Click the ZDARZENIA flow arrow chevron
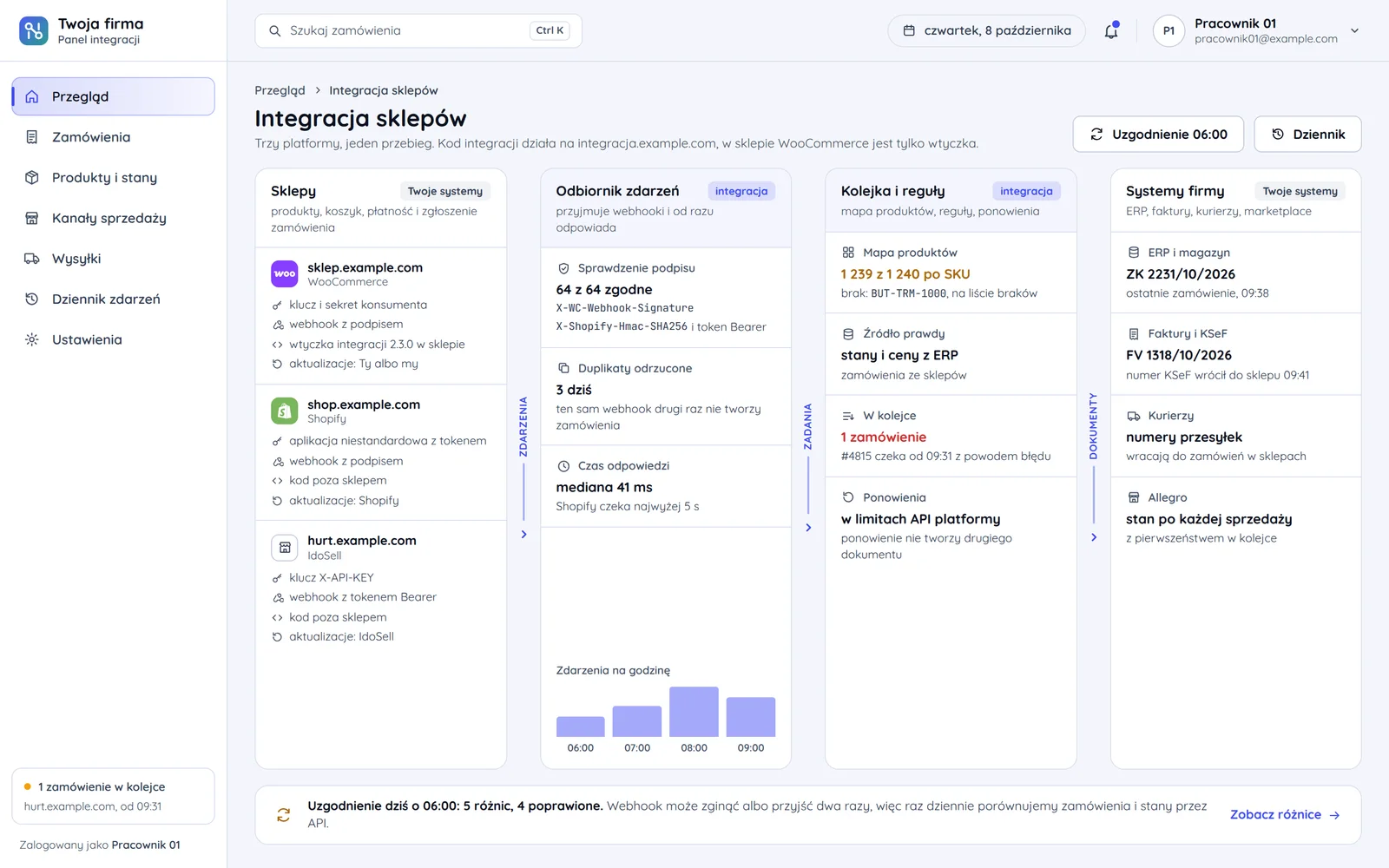The width and height of the screenshot is (1389, 868). pos(523,535)
